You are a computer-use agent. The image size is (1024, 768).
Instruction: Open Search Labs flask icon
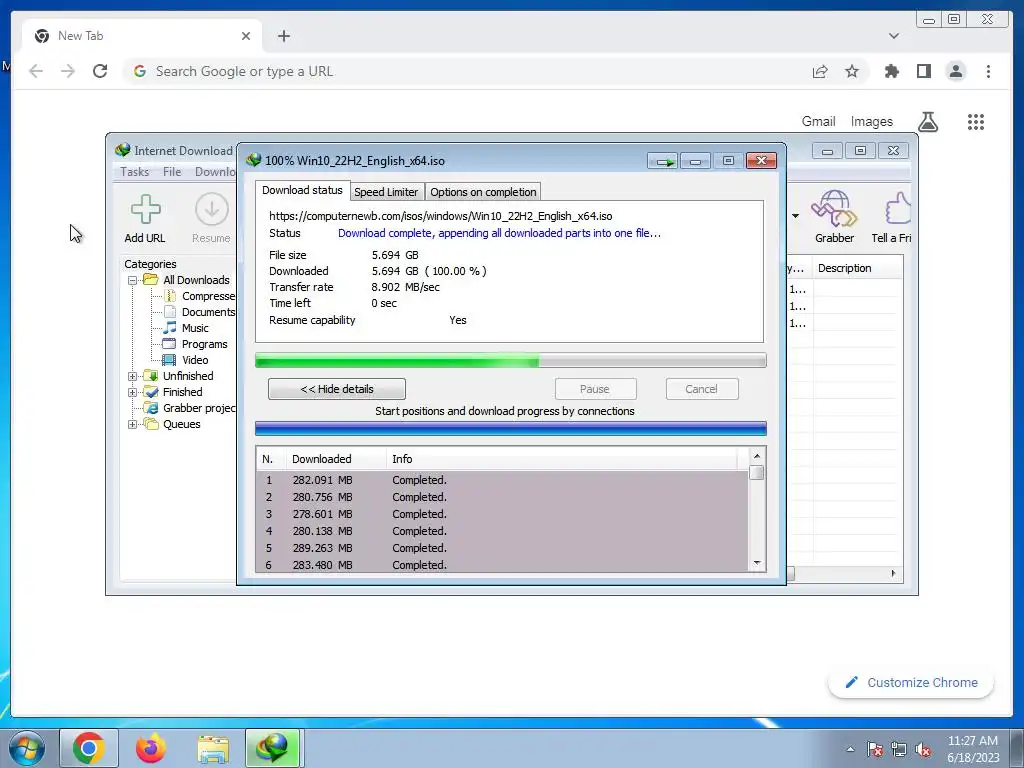[927, 121]
